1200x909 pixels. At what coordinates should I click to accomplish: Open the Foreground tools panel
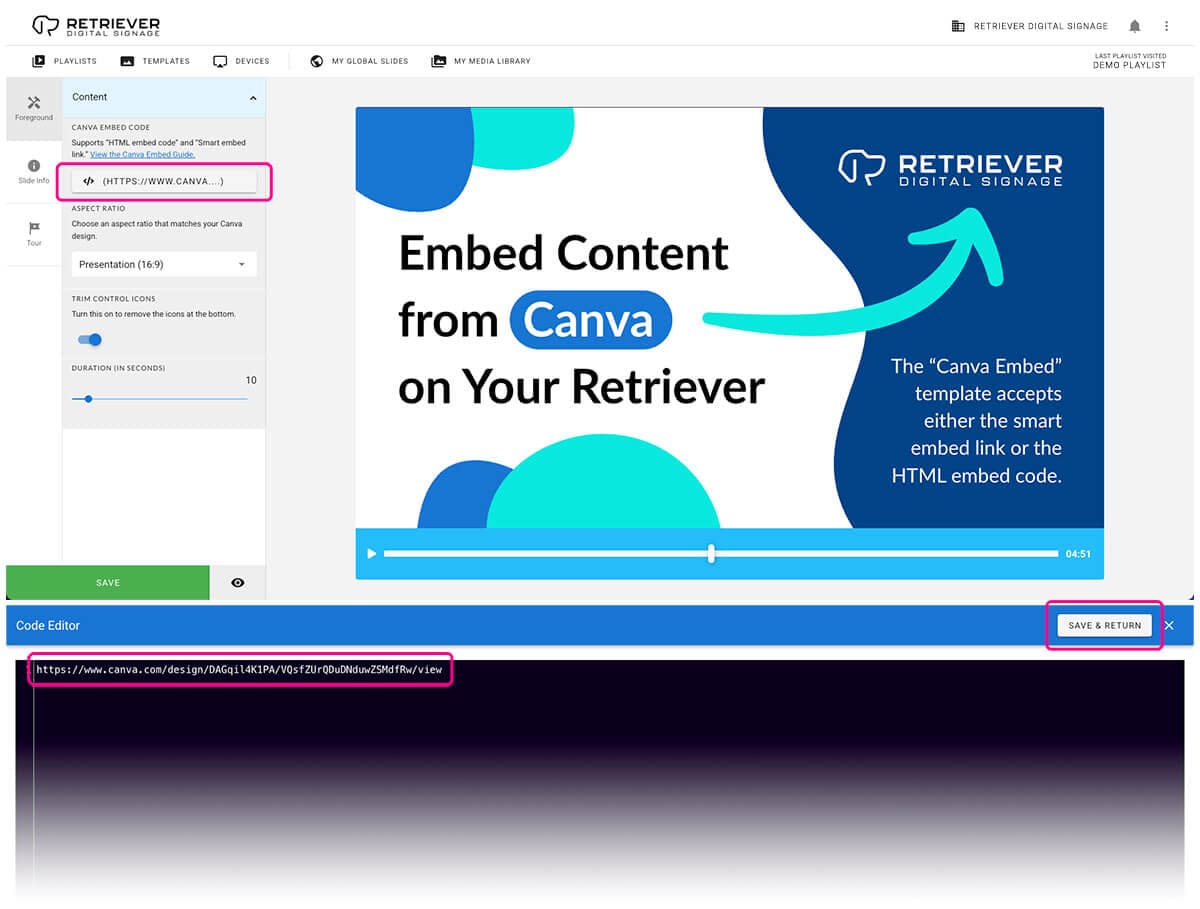[x=34, y=108]
